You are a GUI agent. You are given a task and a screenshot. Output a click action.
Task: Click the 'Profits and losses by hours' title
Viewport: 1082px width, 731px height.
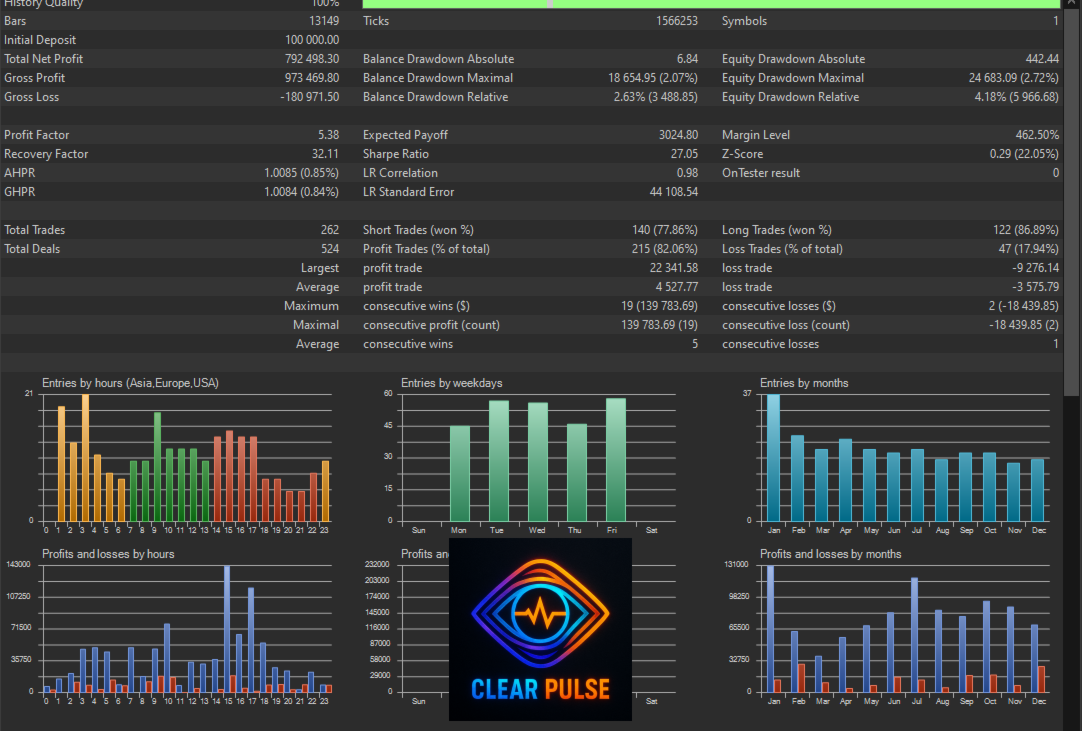(x=108, y=554)
